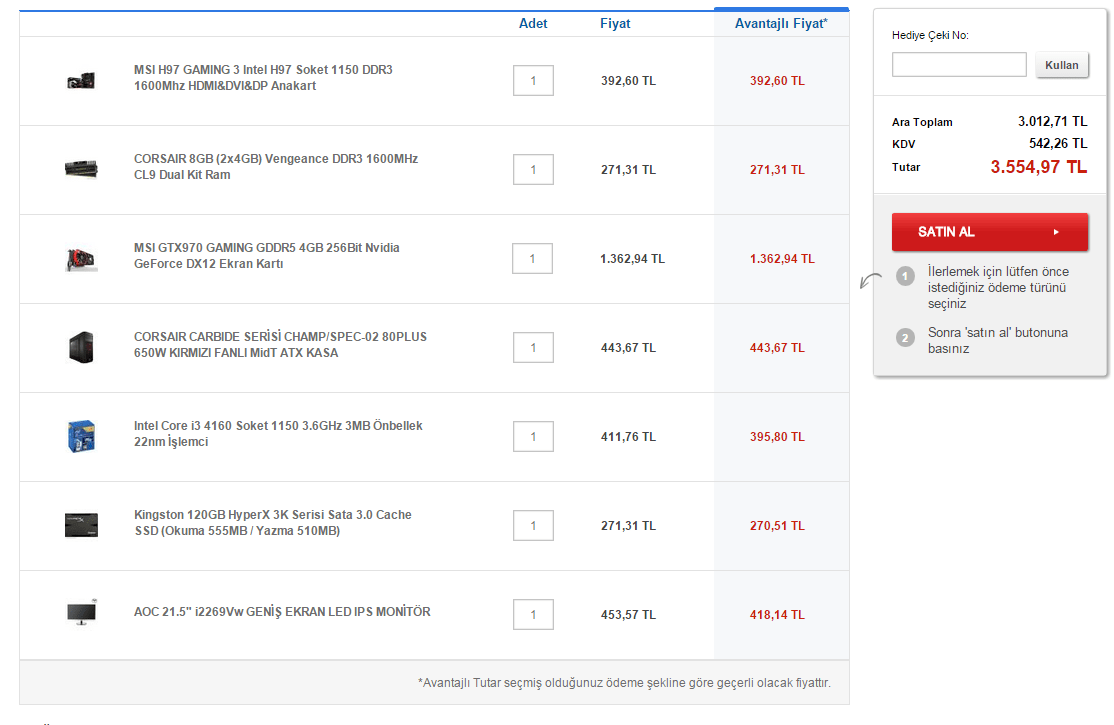This screenshot has width=1114, height=725.
Task: Click the Hediye Çeki No label
Action: (x=930, y=35)
